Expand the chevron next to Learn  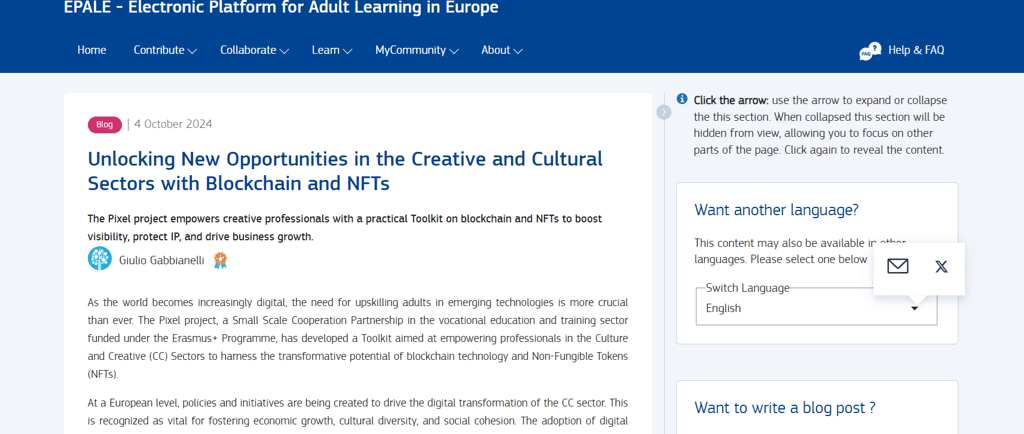point(347,51)
